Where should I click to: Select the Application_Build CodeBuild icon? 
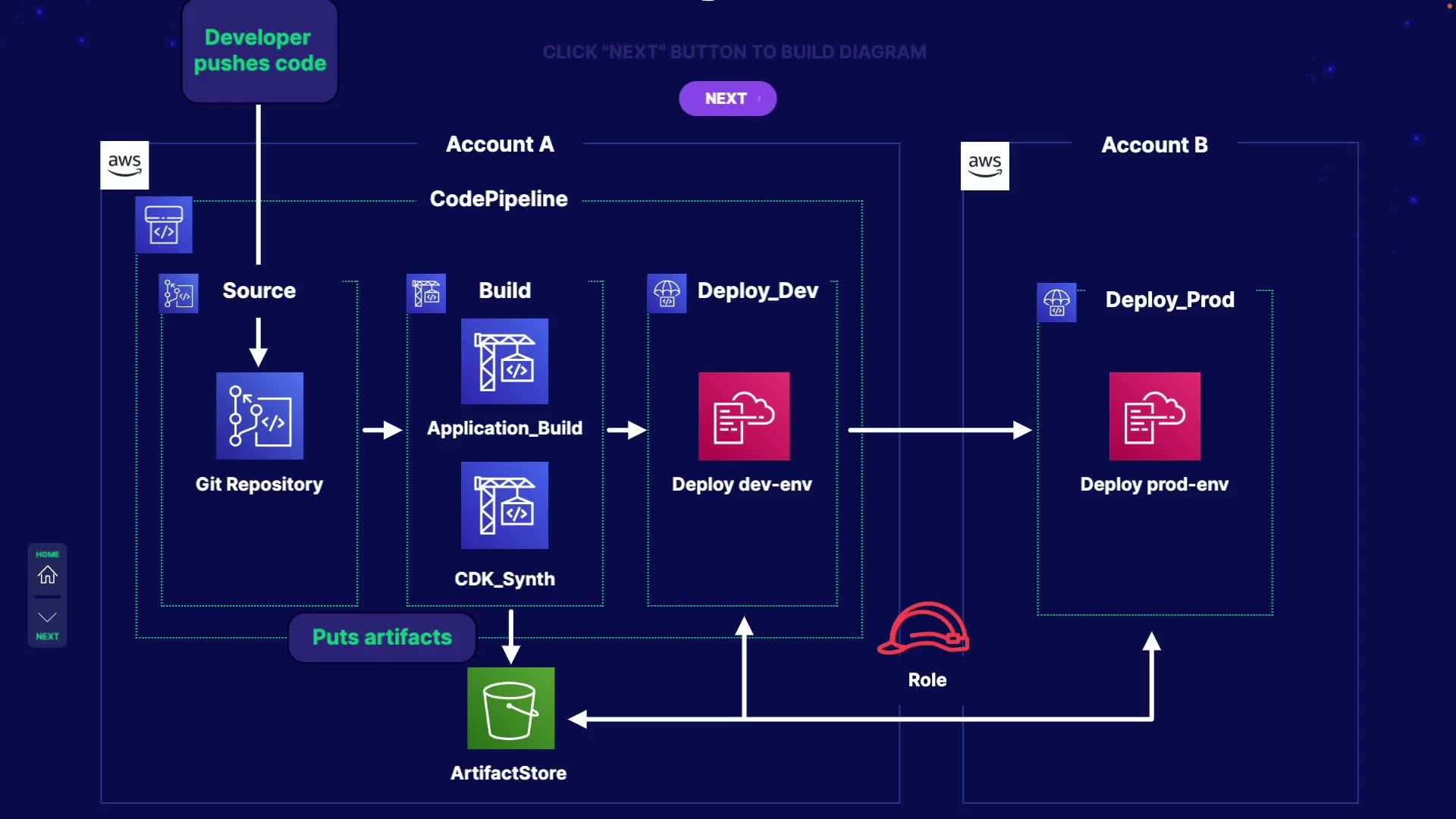[x=504, y=361]
